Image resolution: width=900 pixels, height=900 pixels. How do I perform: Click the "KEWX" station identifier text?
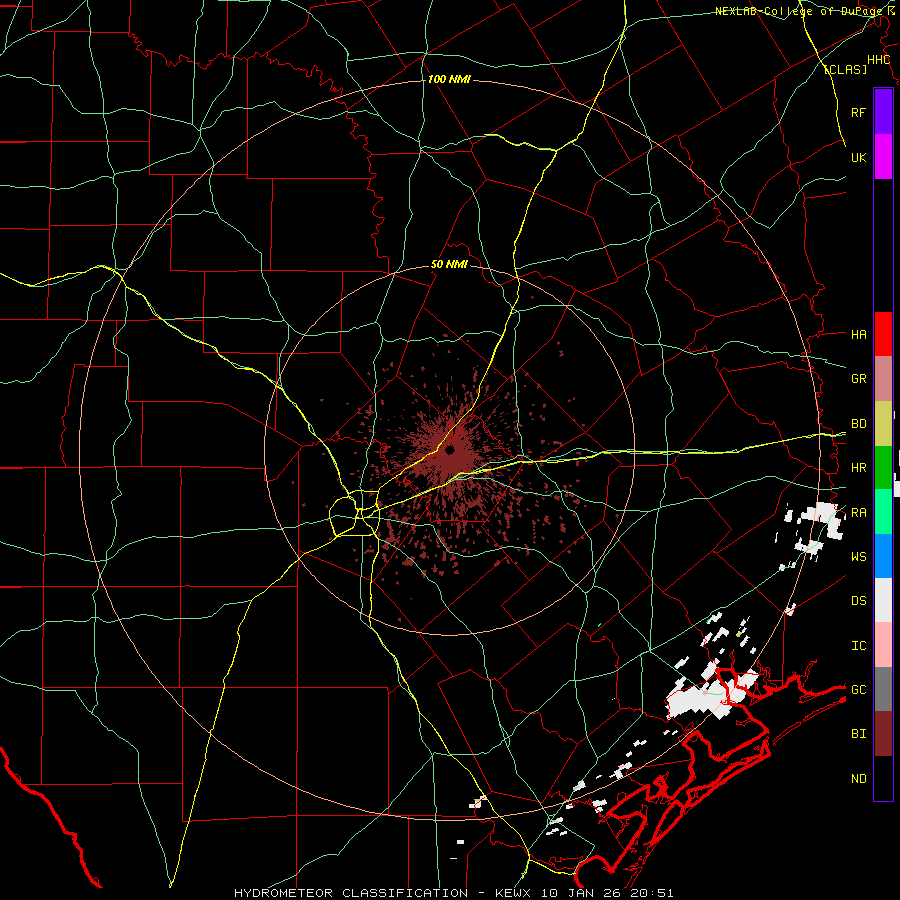click(x=513, y=893)
